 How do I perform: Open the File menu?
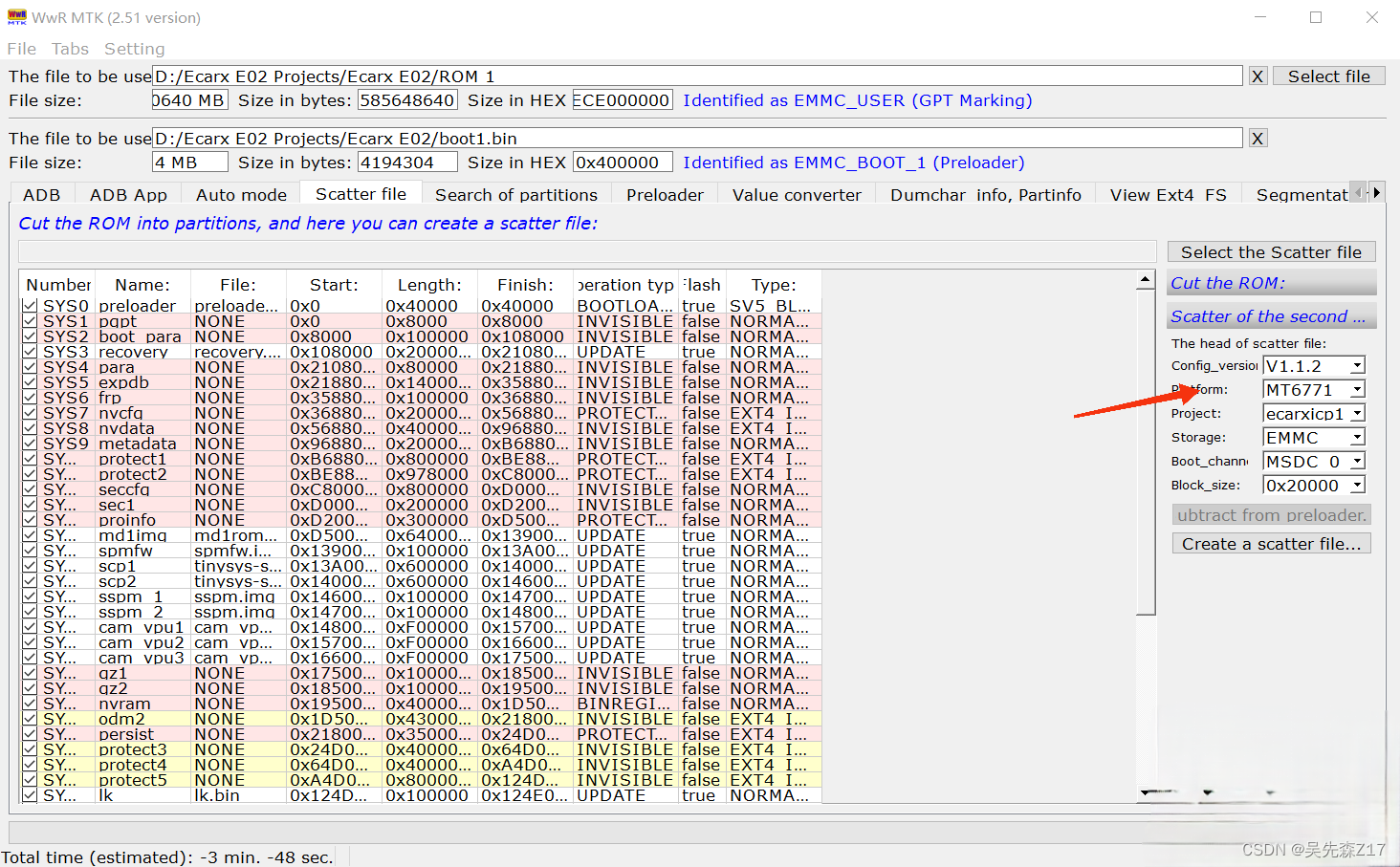[21, 49]
